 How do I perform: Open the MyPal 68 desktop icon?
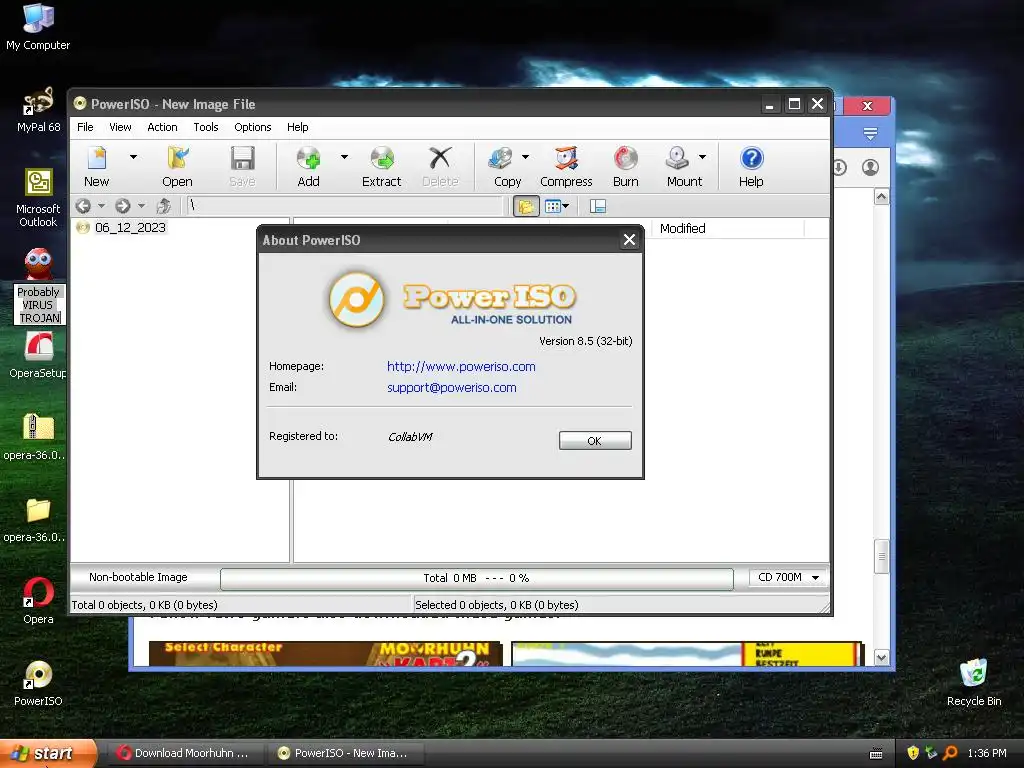[38, 110]
